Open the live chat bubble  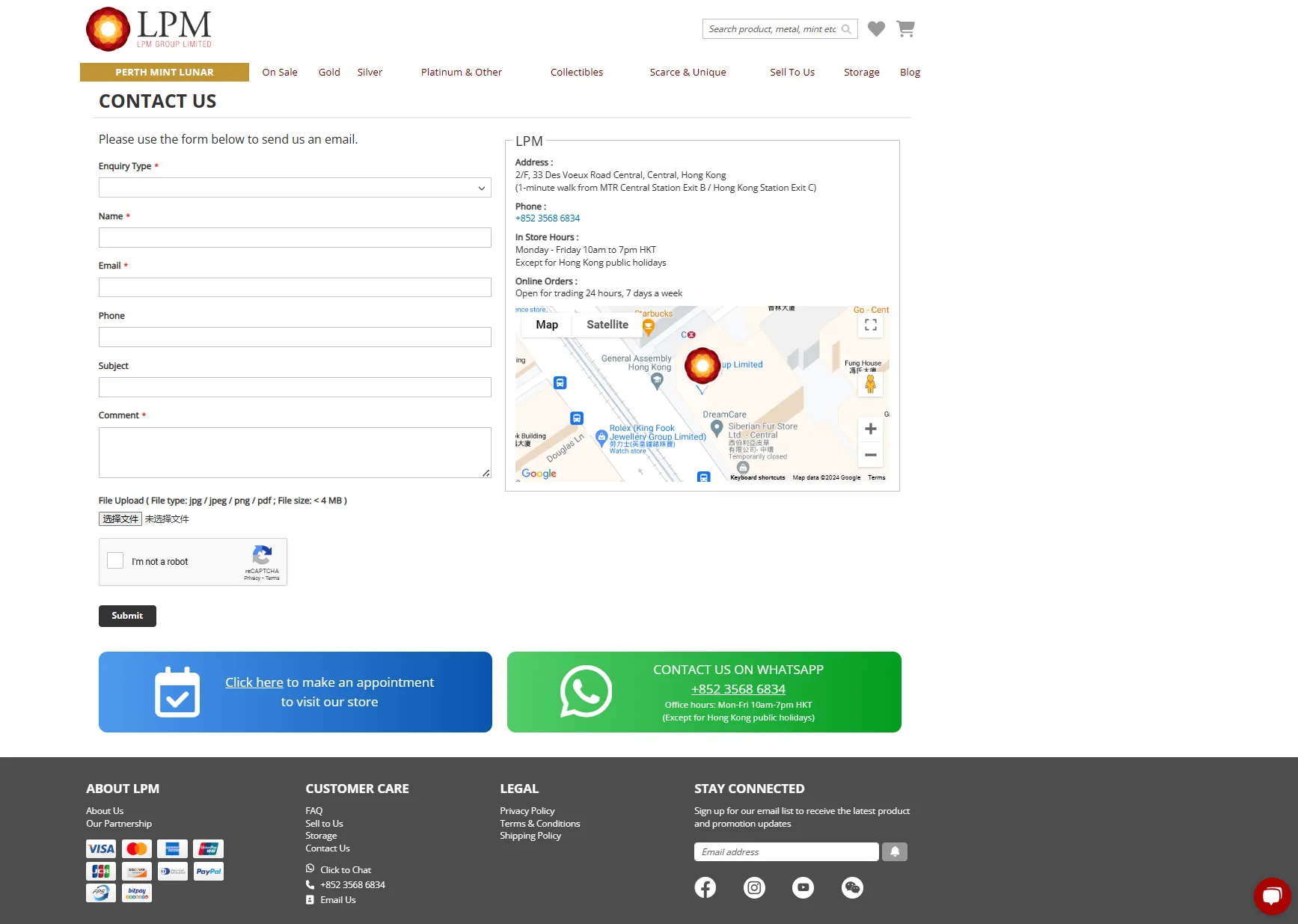[x=1272, y=896]
